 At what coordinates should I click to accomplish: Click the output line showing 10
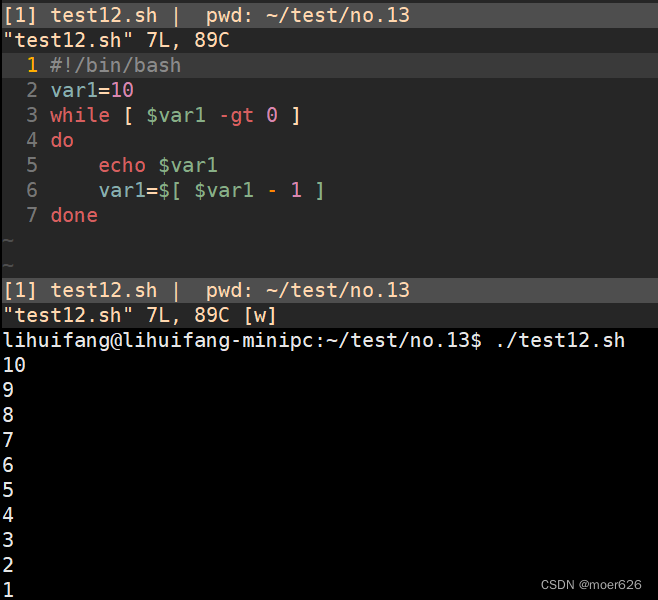(x=14, y=365)
